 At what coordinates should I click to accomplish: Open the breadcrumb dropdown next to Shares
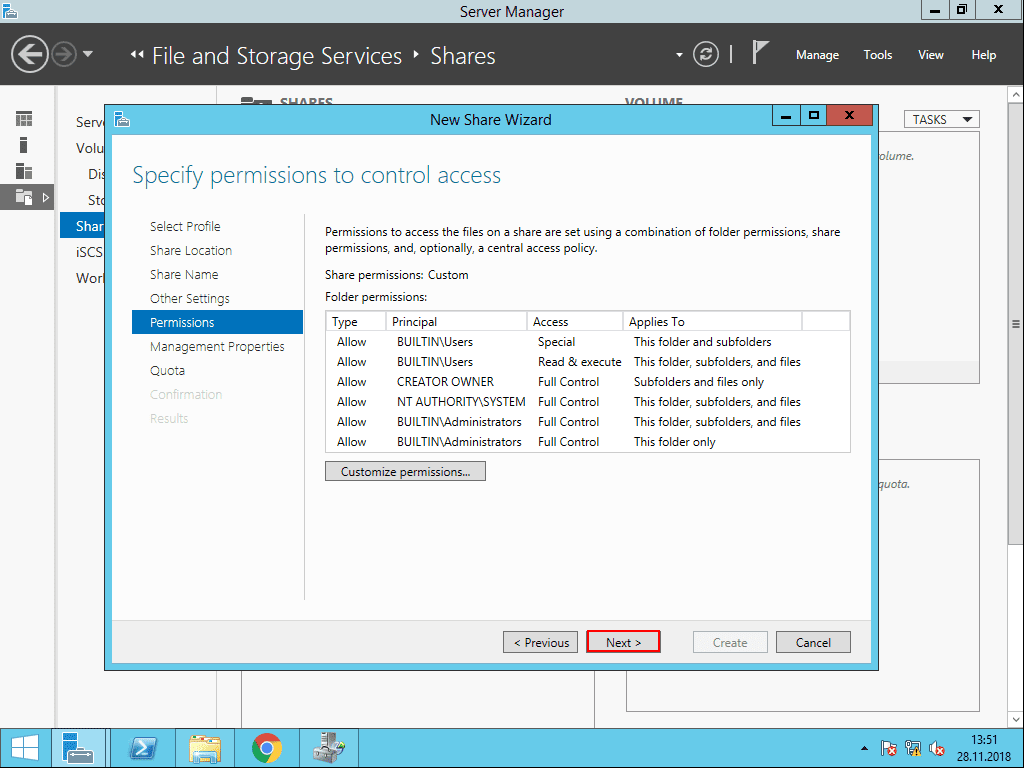(x=678, y=57)
